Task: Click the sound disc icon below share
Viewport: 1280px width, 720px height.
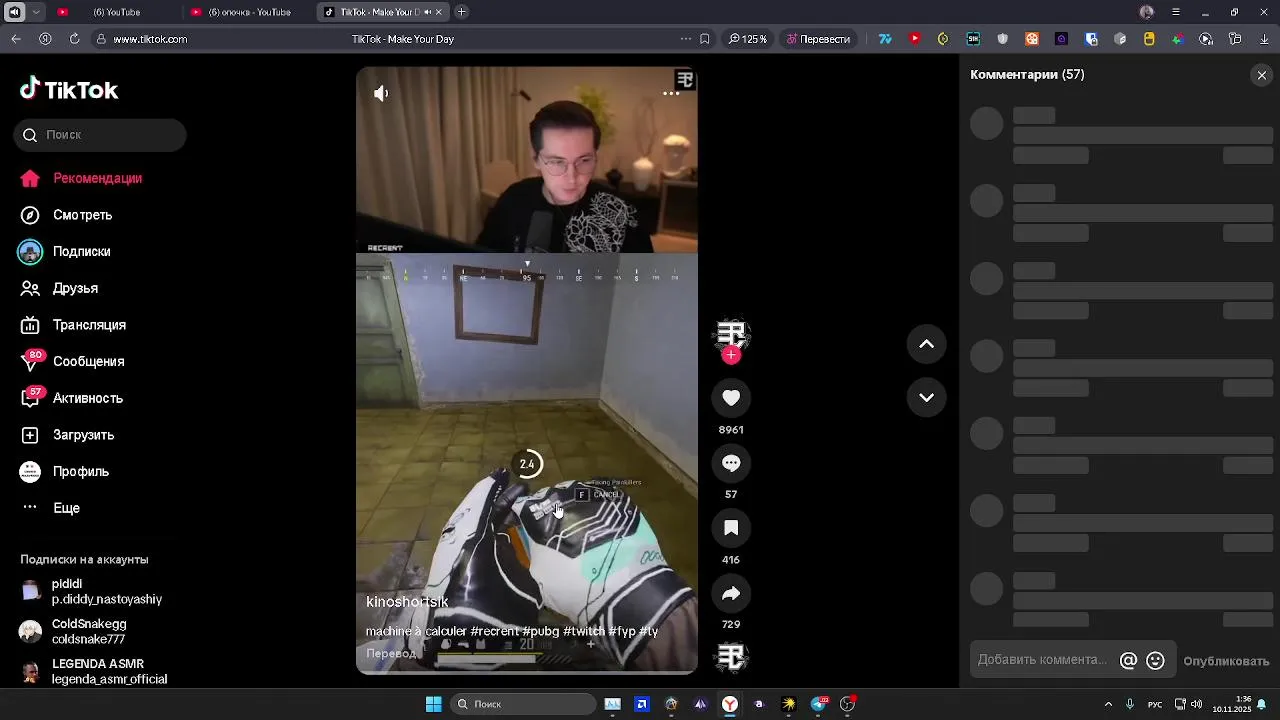Action: [x=731, y=657]
